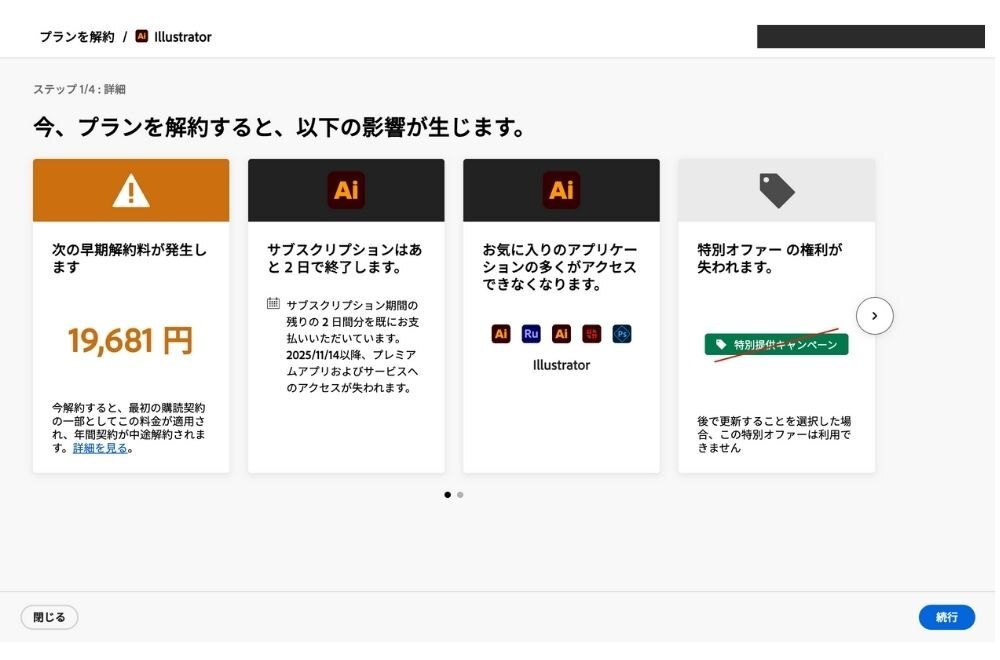The height and width of the screenshot is (660, 1000).
Task: Click the 特別オファー の権利が失われます heading
Action: pyautogui.click(x=770, y=258)
